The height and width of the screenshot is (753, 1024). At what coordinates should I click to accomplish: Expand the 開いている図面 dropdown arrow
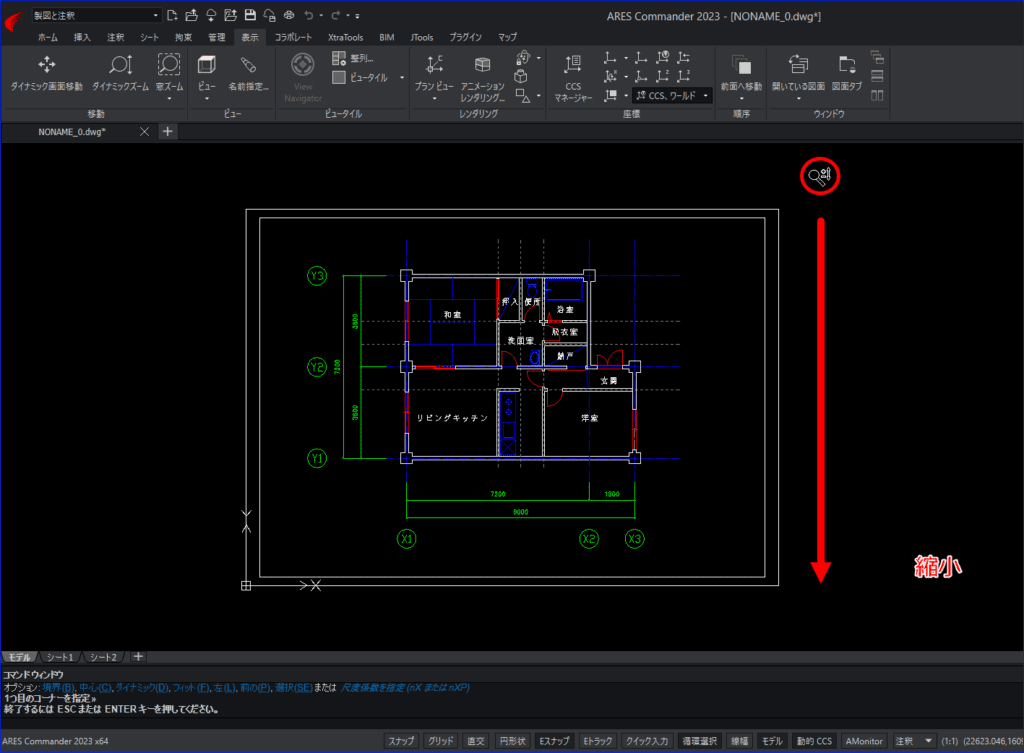coord(798,99)
